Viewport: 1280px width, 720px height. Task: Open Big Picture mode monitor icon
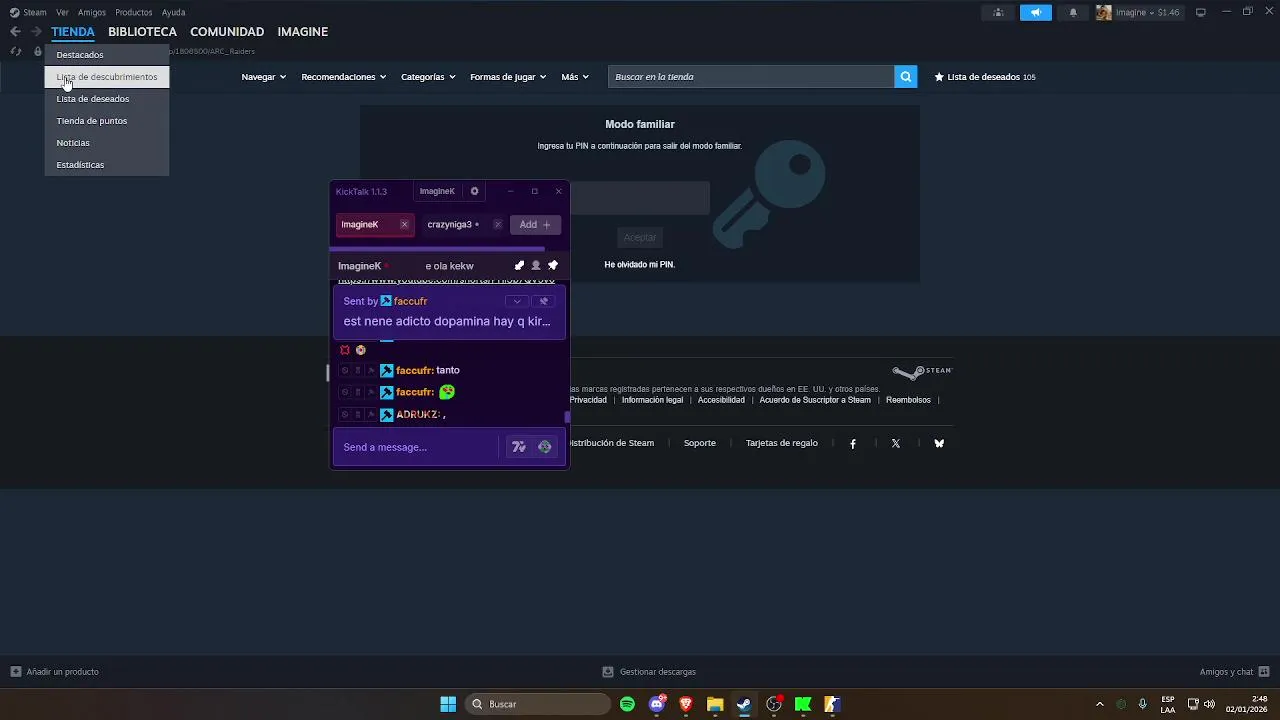point(1201,12)
